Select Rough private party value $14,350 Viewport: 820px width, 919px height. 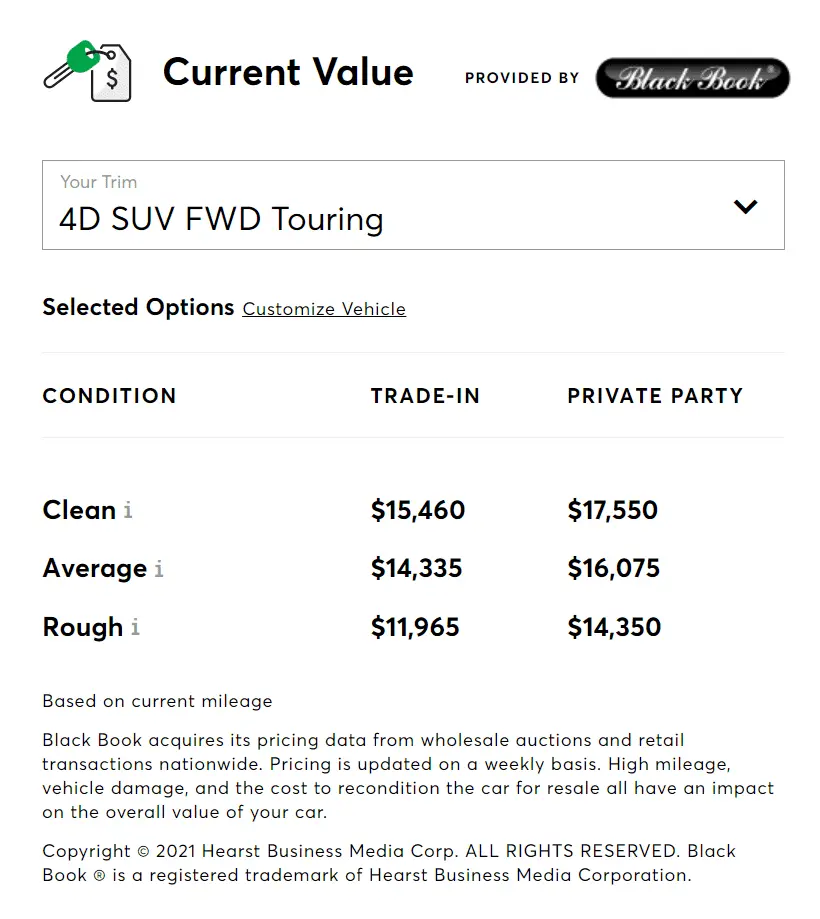[614, 628]
